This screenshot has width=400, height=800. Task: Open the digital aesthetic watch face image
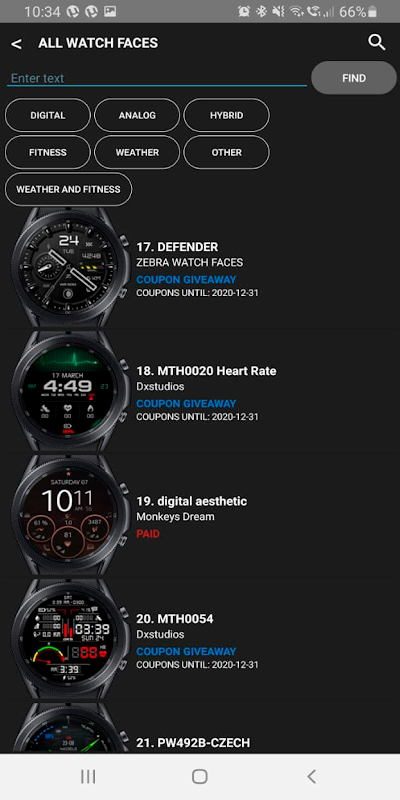coord(70,515)
